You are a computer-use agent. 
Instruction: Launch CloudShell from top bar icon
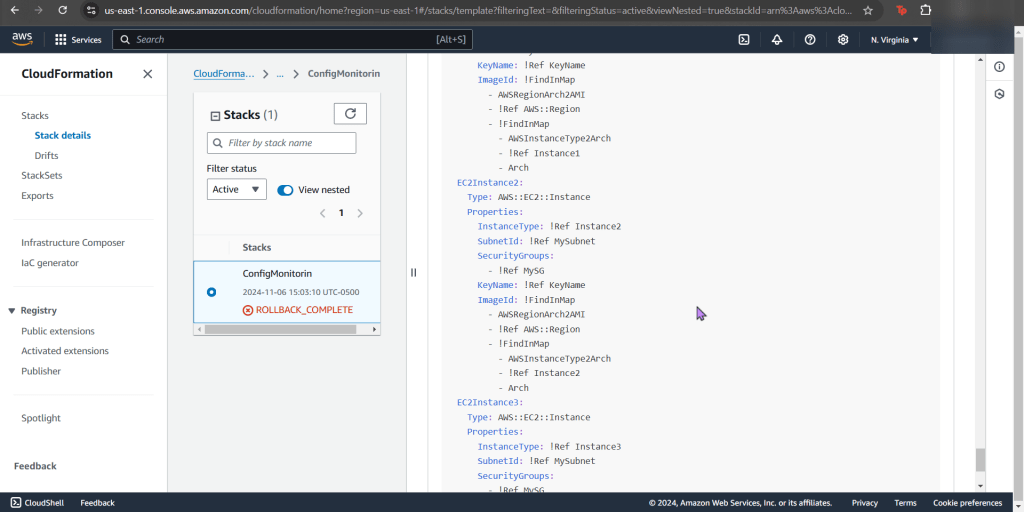(744, 40)
